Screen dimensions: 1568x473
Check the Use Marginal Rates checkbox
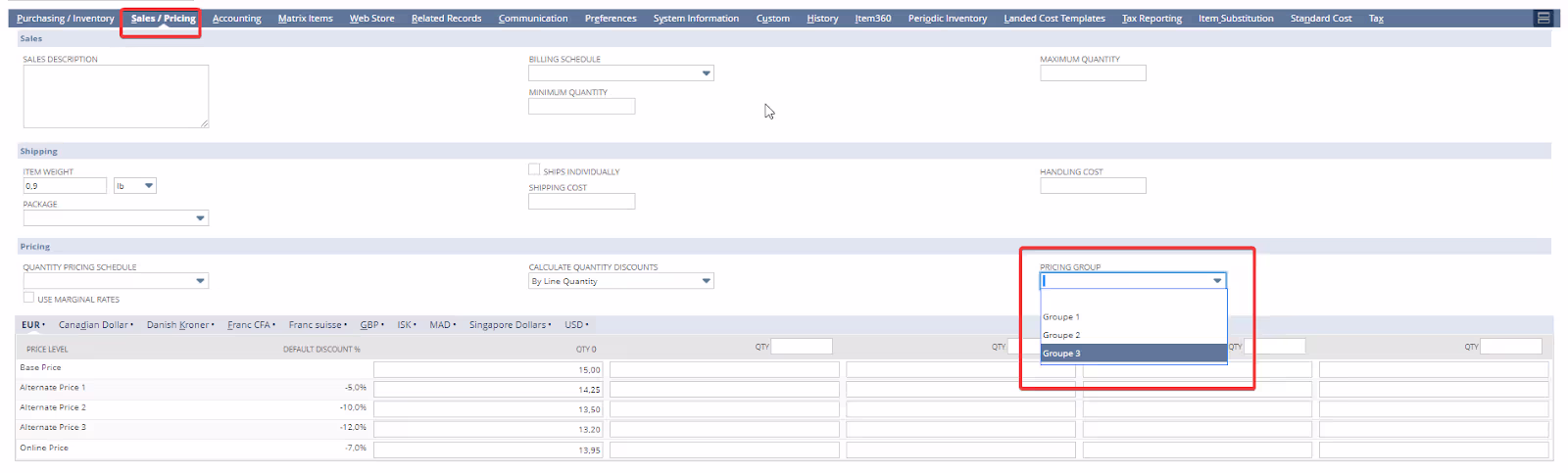tap(28, 298)
